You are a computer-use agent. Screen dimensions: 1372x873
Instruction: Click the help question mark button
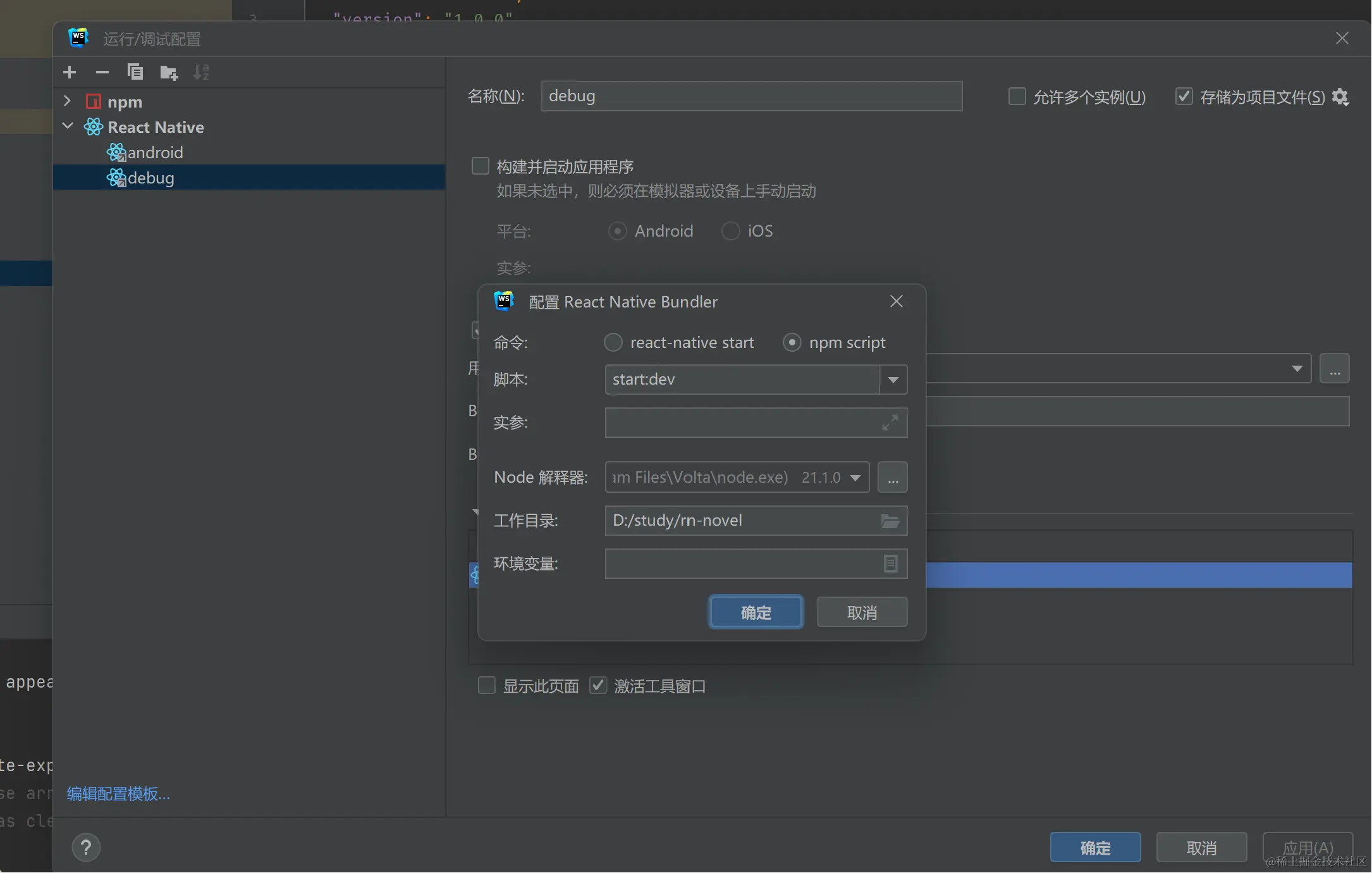86,848
